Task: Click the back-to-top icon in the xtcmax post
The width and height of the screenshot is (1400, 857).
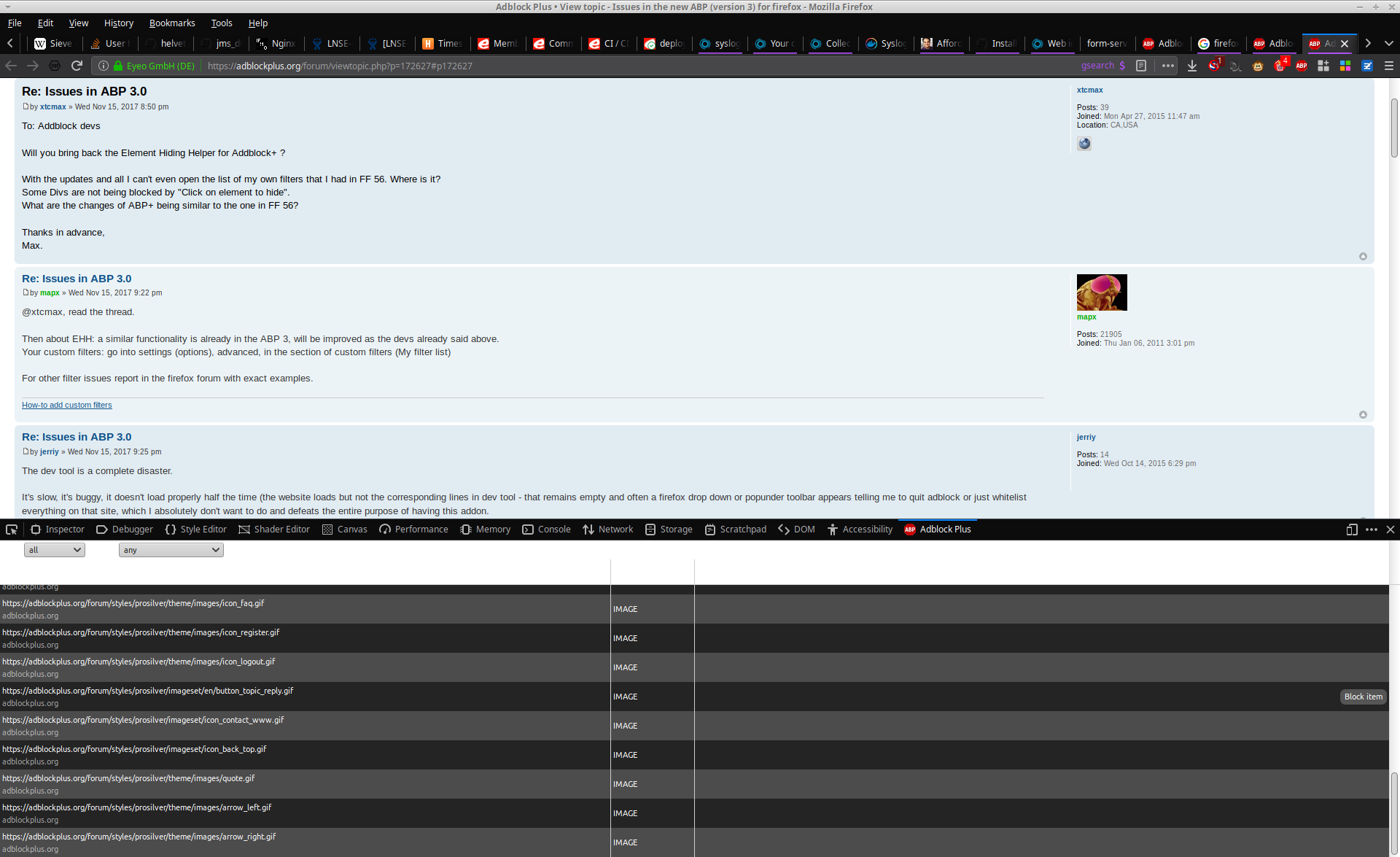Action: 1363,257
